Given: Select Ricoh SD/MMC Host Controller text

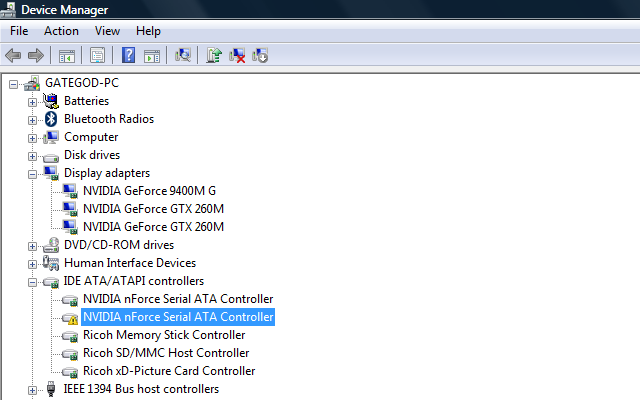Looking at the screenshot, I should pos(166,353).
